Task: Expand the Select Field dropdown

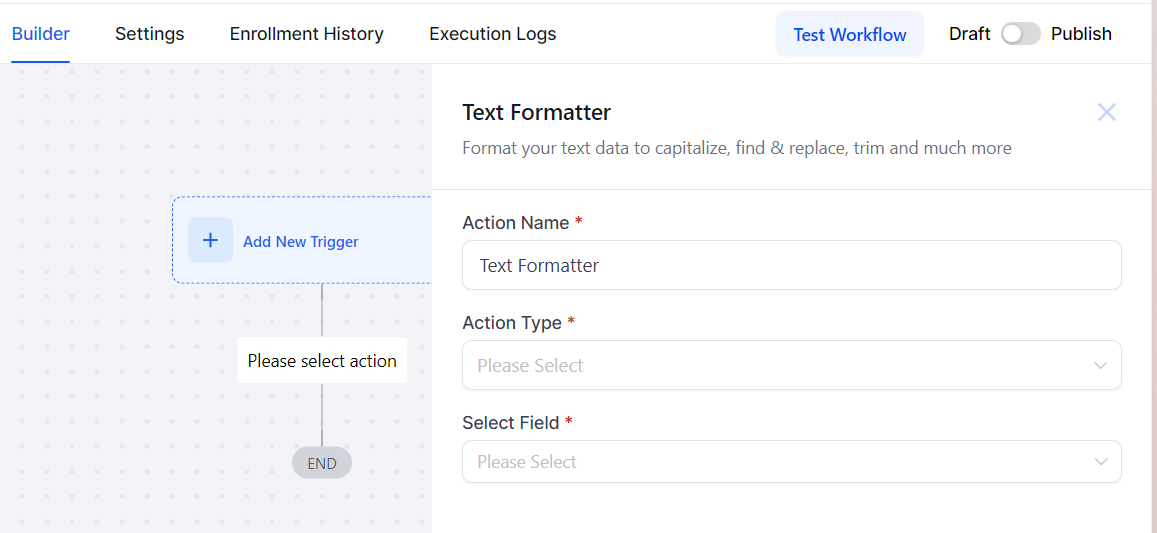Action: 790,462
